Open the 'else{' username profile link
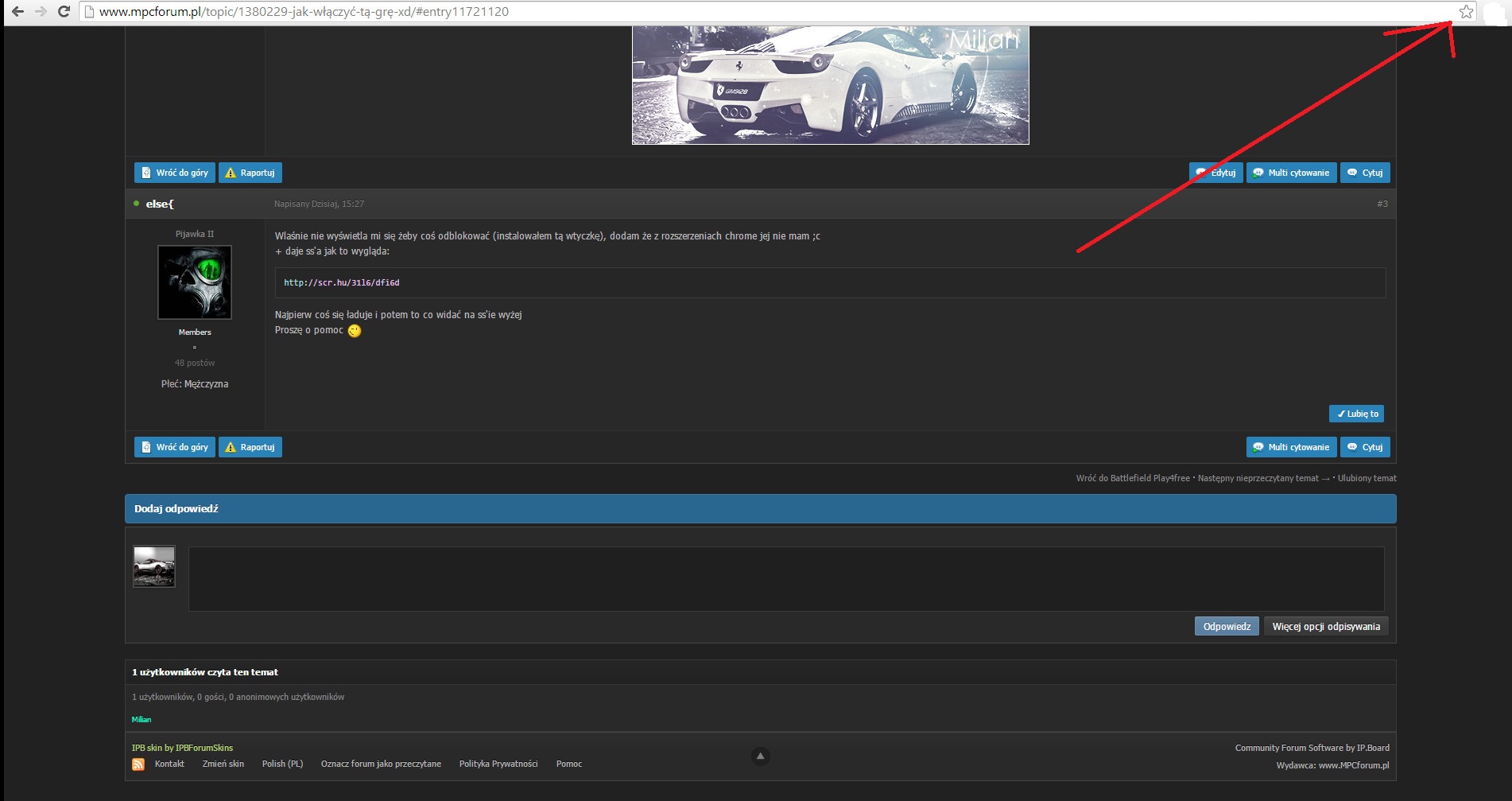 tap(160, 204)
